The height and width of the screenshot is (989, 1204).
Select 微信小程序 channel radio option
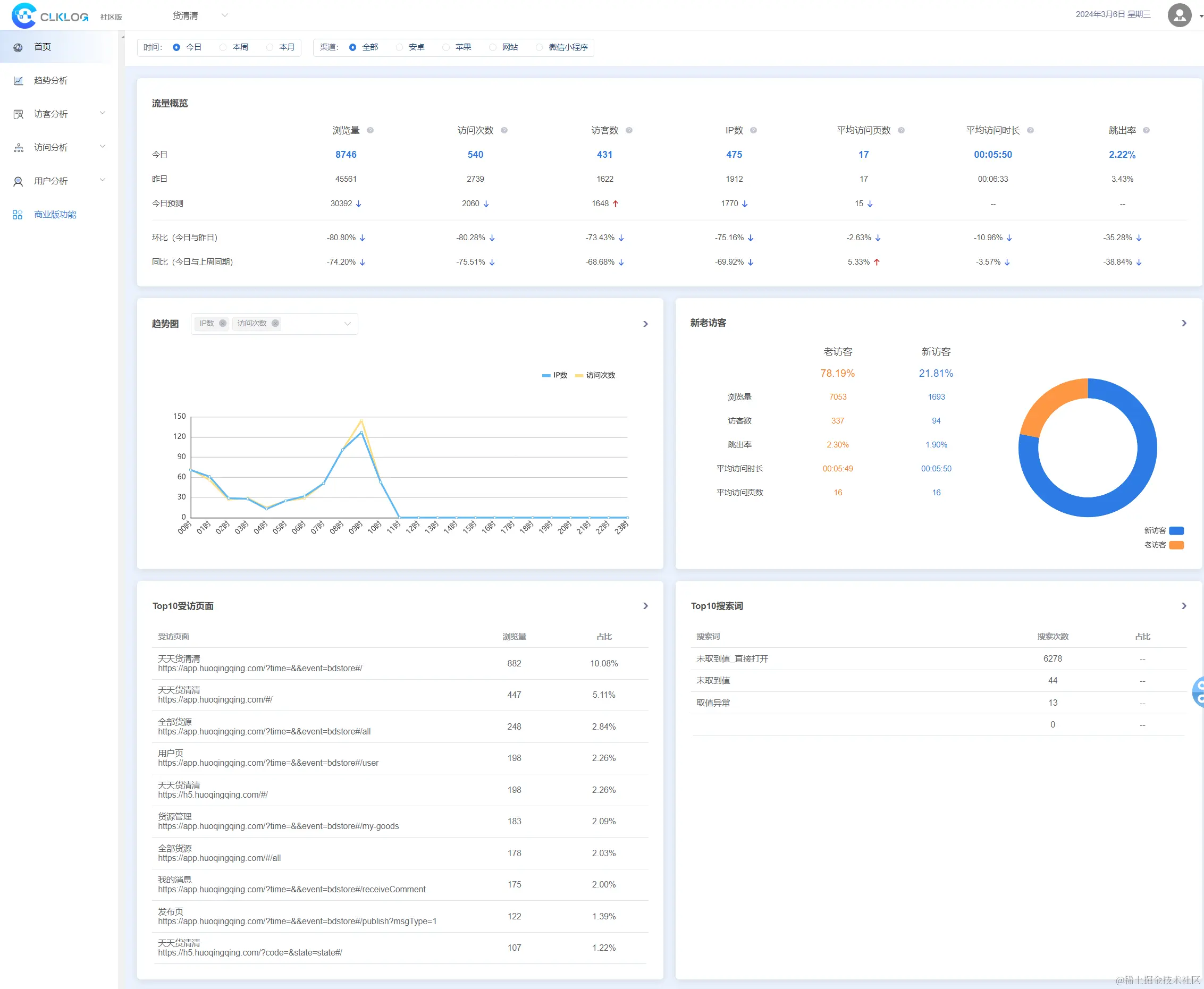point(539,47)
